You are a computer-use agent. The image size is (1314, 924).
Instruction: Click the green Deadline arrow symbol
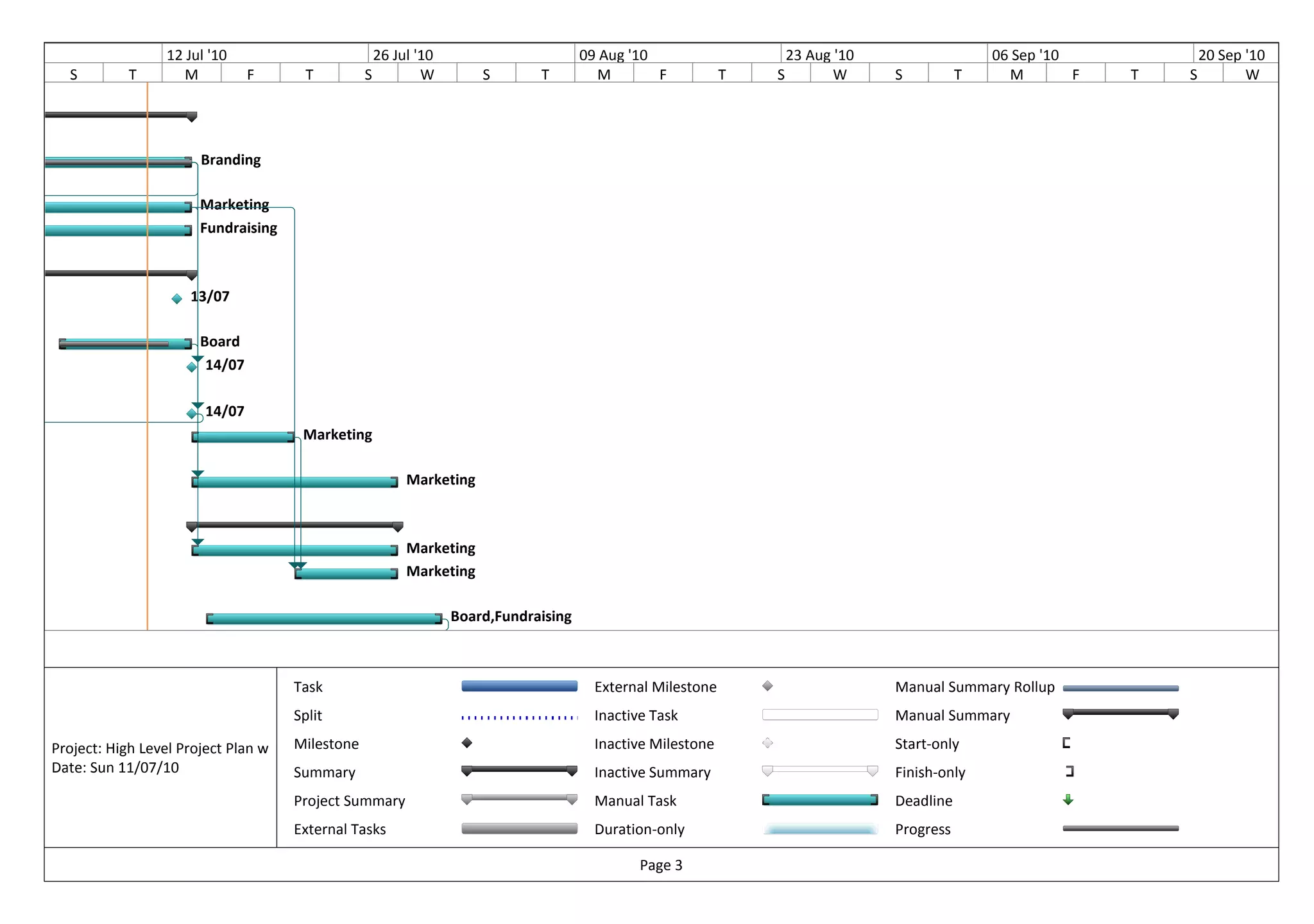(1068, 800)
